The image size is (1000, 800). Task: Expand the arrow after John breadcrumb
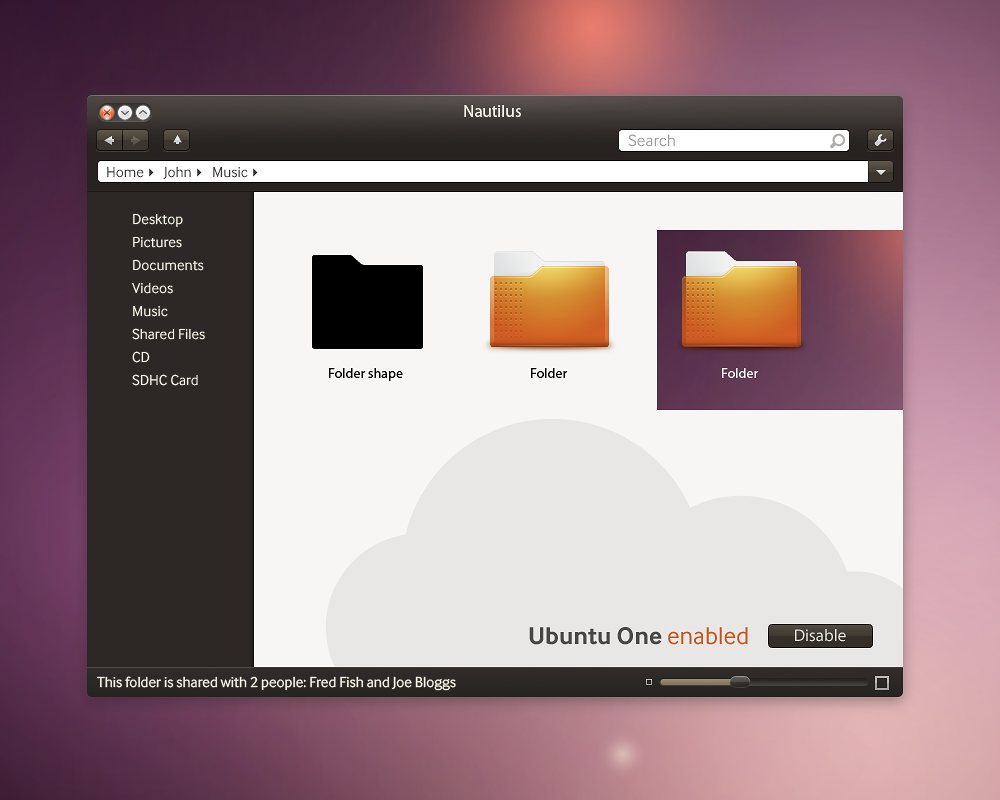(199, 172)
